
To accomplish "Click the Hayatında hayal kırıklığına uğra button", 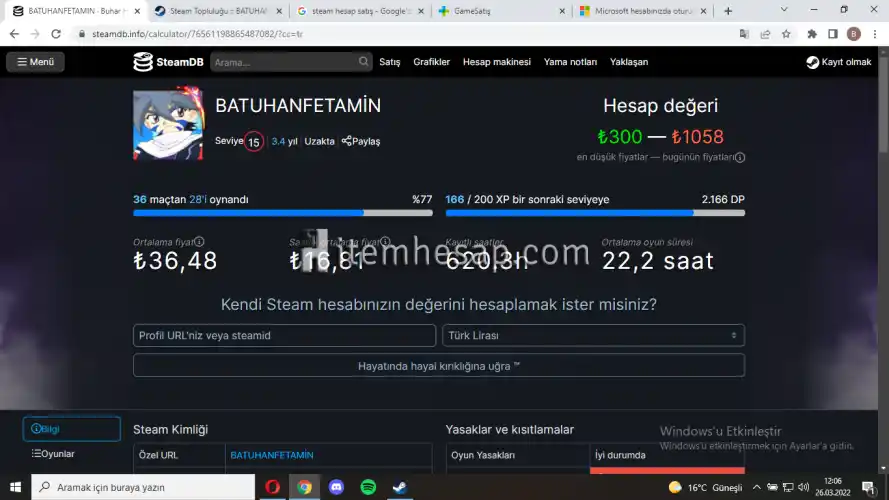I will click(x=438, y=366).
